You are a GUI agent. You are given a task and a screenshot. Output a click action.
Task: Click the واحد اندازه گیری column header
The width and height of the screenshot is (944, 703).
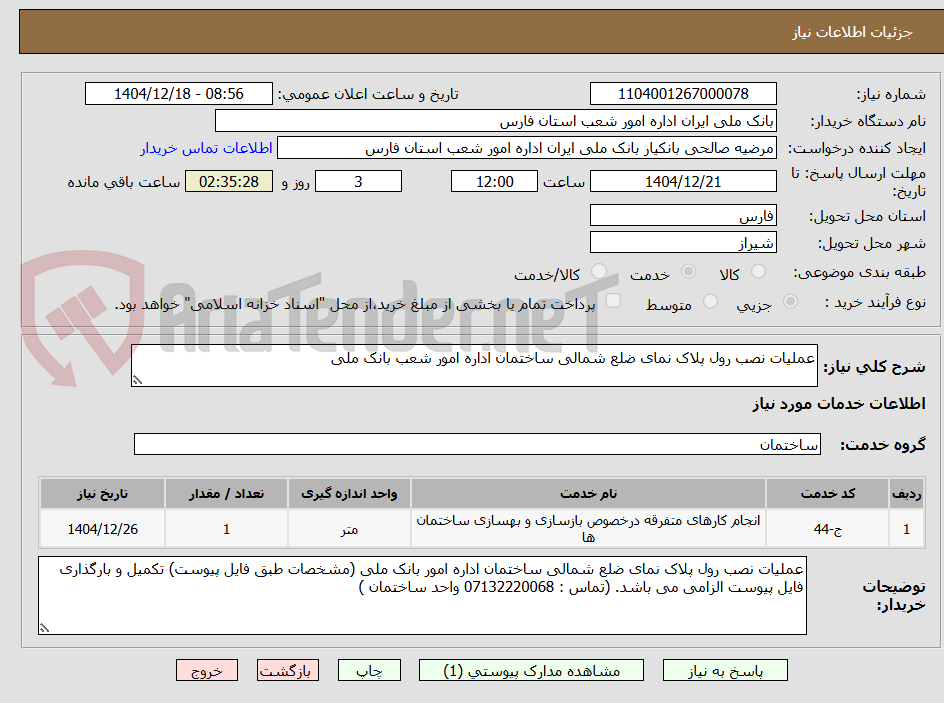pyautogui.click(x=349, y=494)
